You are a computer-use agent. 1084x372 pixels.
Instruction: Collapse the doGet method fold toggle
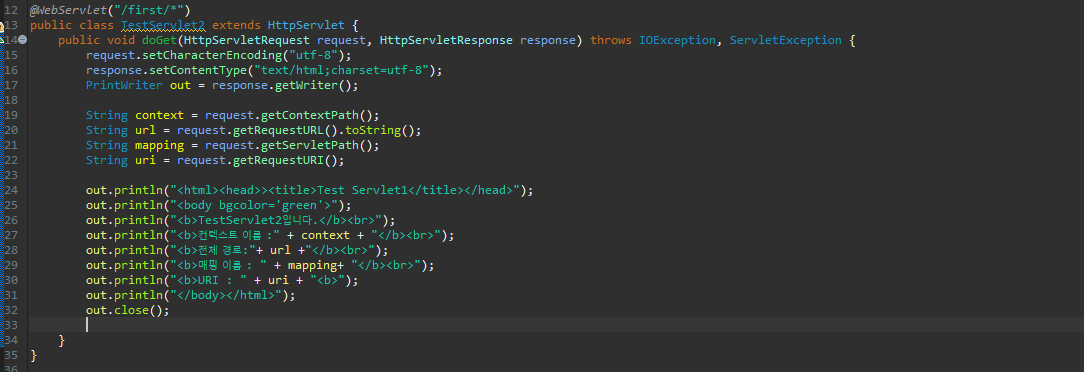pyautogui.click(x=23, y=40)
